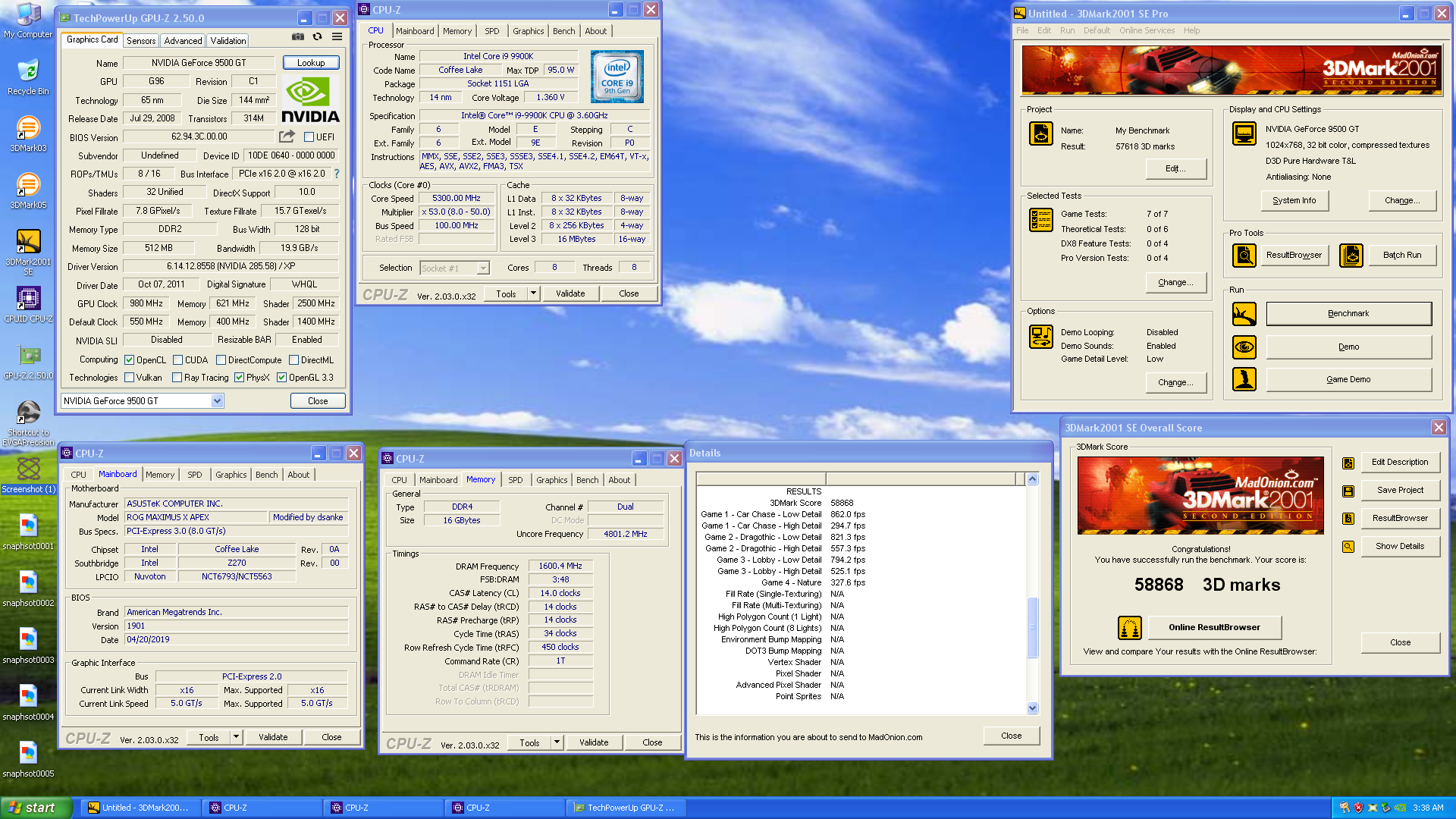Open Shortcut to EVGAPrecision icon
The width and height of the screenshot is (1456, 819).
tap(28, 422)
